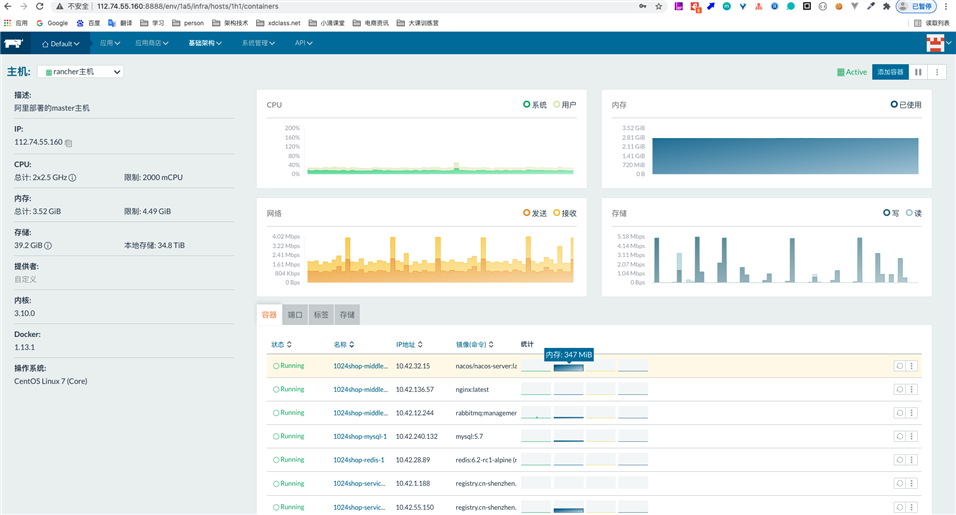This screenshot has width=956, height=515.
Task: Click the browser address bar URL
Action: (188, 6)
